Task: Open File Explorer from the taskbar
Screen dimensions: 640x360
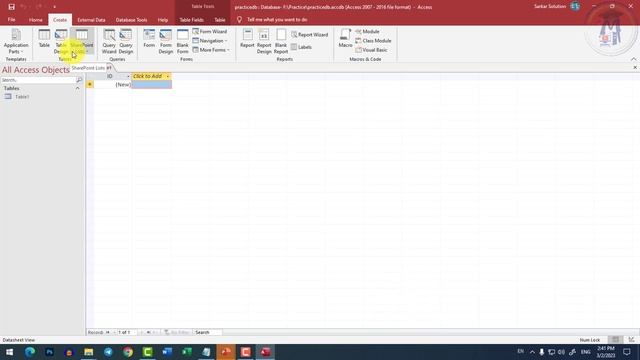Action: [89, 352]
